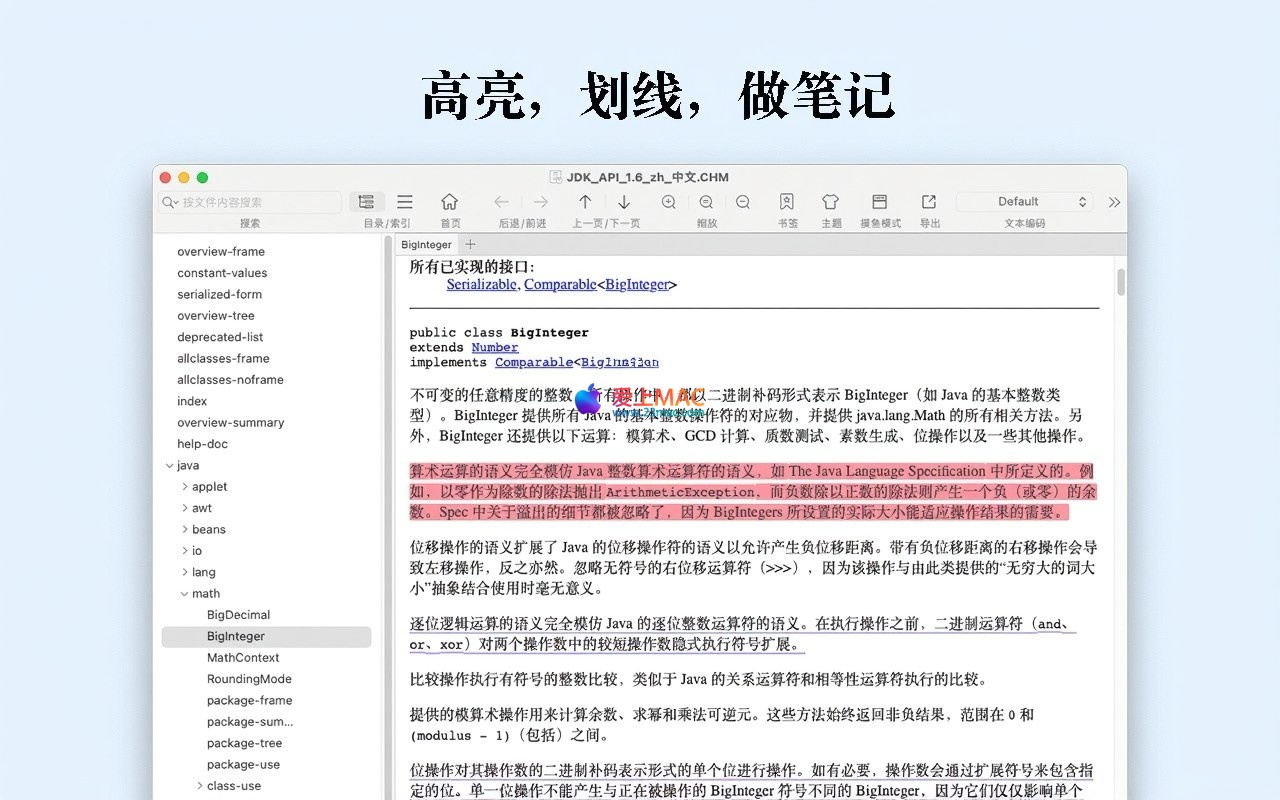Expand the class-use tree node

click(200, 786)
